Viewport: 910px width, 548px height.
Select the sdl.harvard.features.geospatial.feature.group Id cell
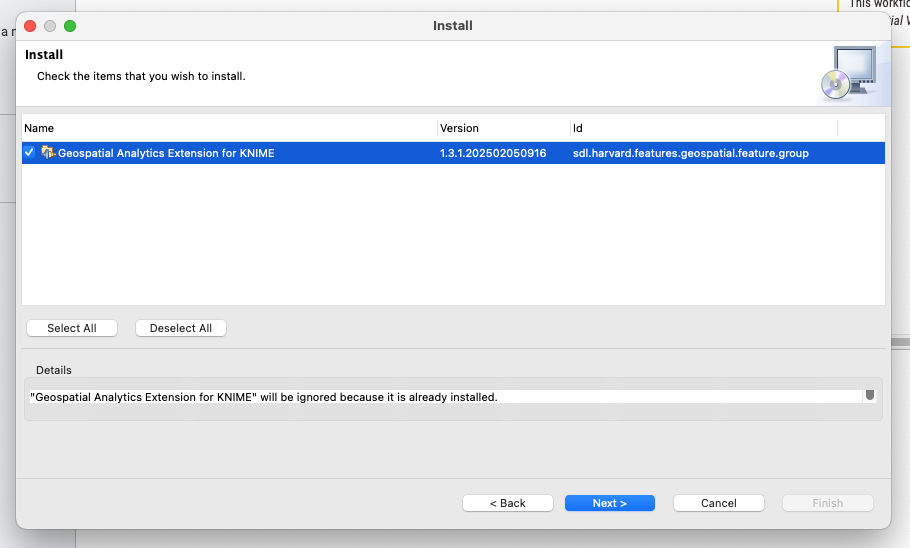coord(690,153)
